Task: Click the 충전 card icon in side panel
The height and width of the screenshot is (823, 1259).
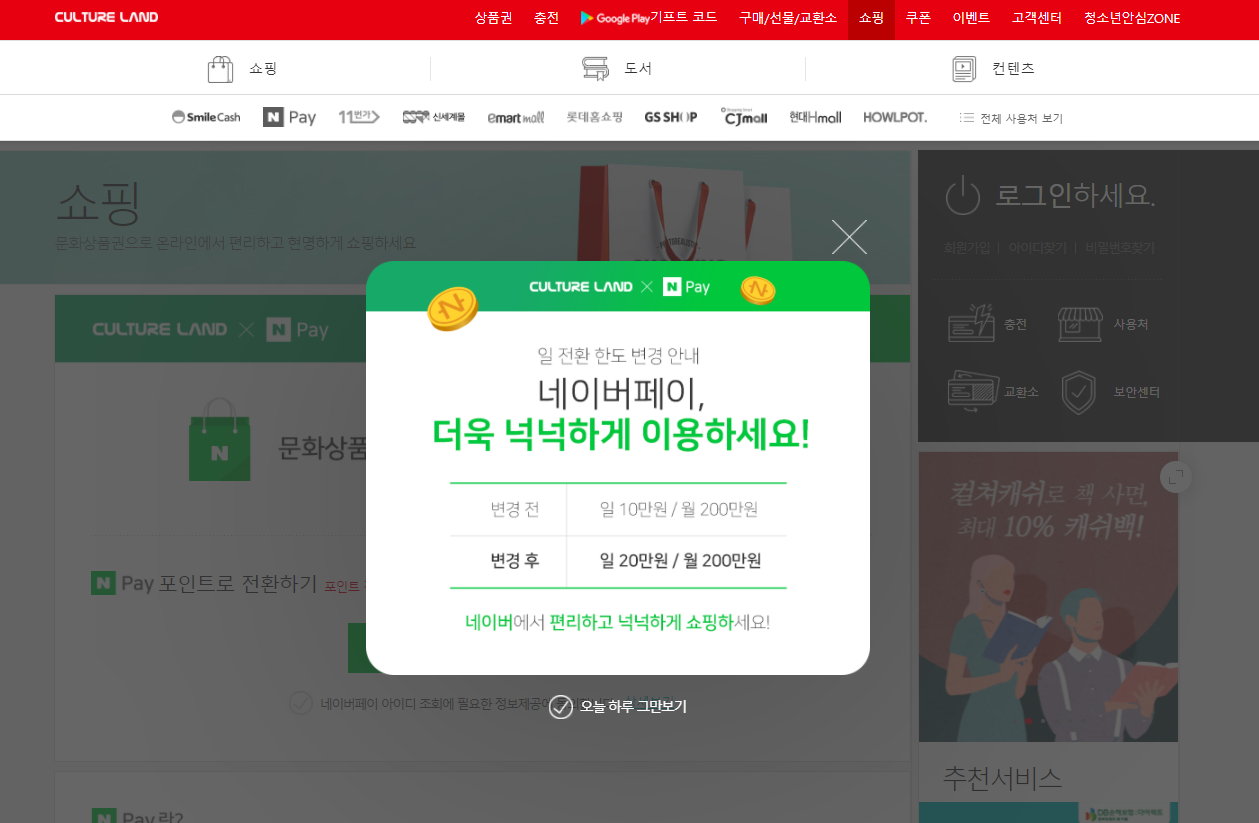Action: pyautogui.click(x=971, y=324)
